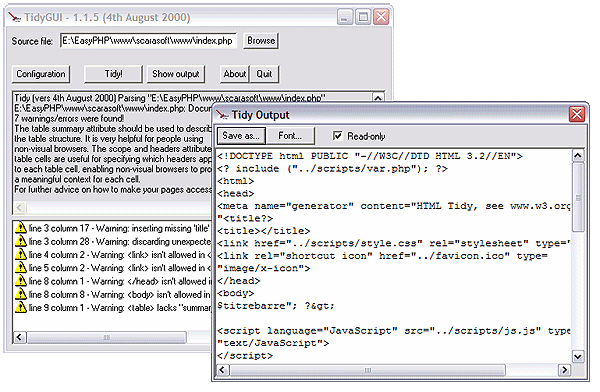
Task: Click the '$titrebarre"; ?&gt;' output line
Action: point(276,305)
